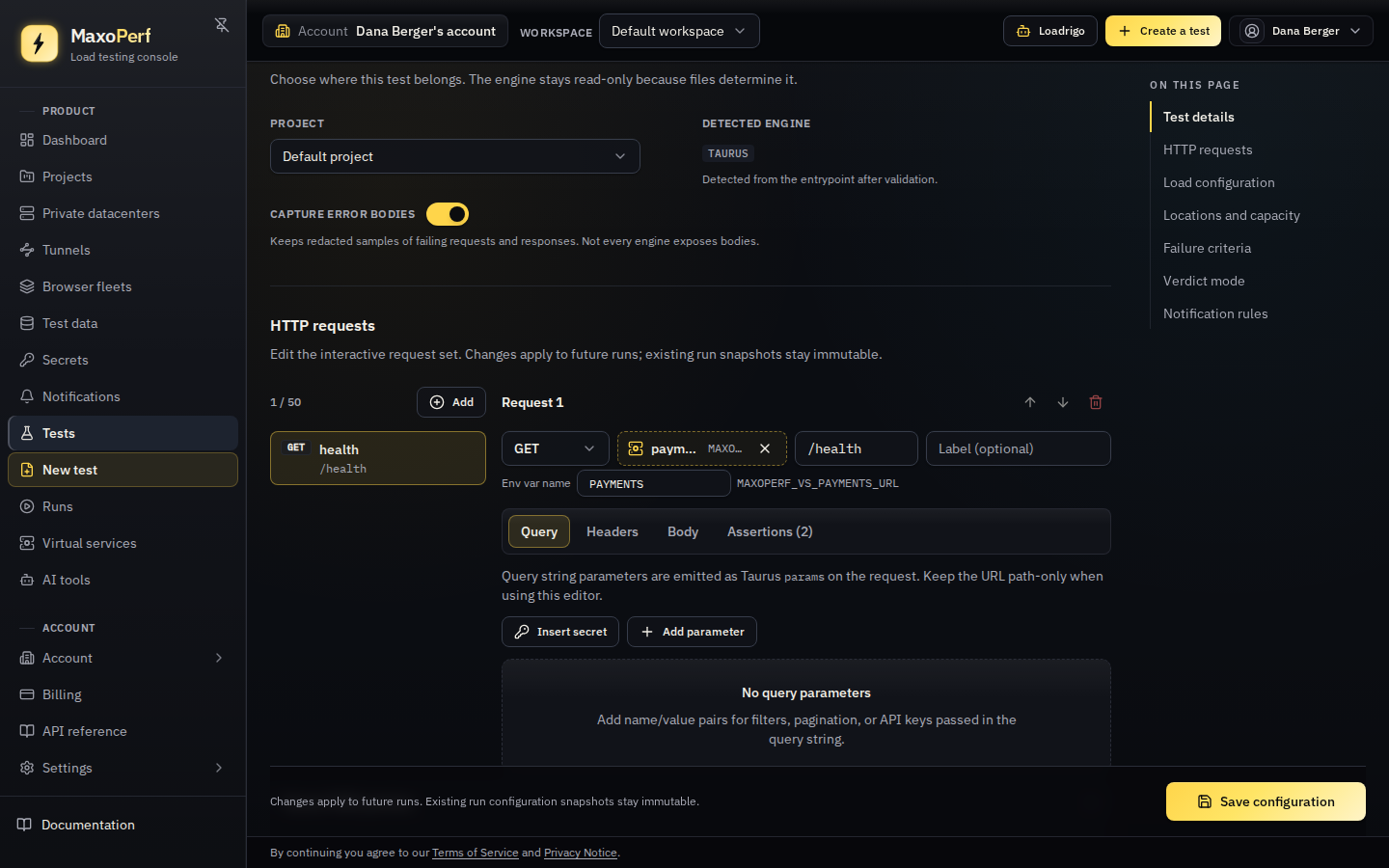Open the Loadrigo assistant
Viewport: 1389px width, 868px height.
(x=1050, y=31)
